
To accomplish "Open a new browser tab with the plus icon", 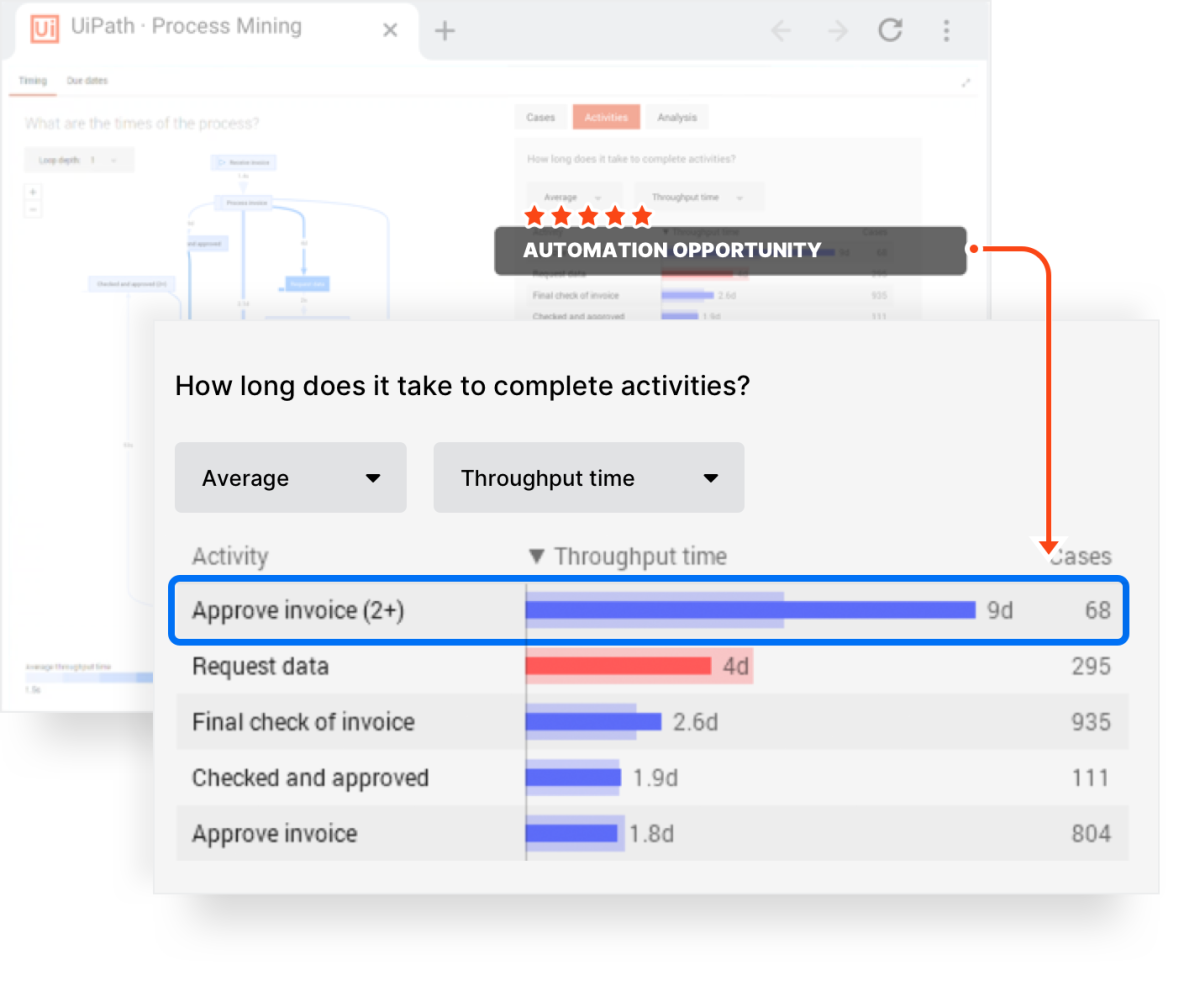I will (x=444, y=30).
